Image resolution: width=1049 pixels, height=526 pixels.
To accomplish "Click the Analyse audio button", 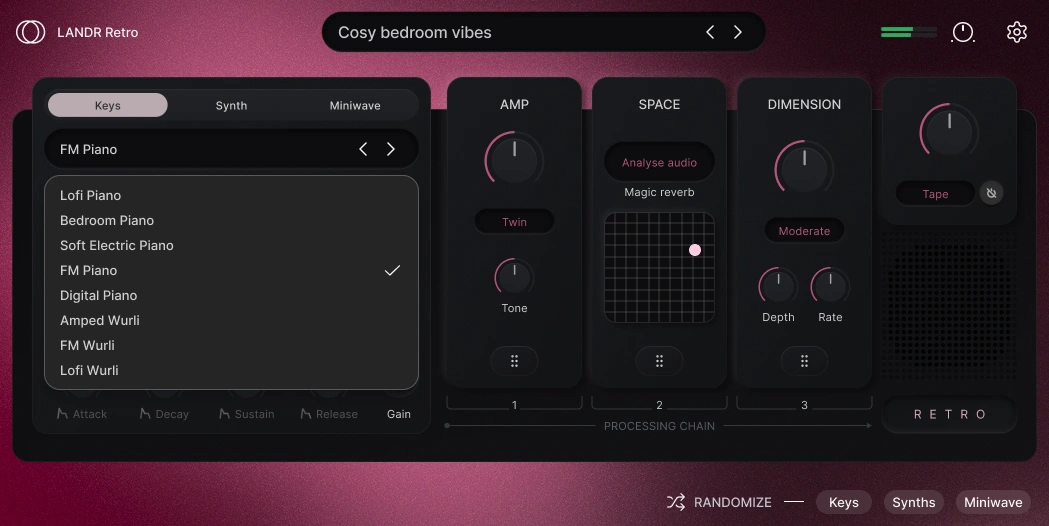I will [x=659, y=163].
